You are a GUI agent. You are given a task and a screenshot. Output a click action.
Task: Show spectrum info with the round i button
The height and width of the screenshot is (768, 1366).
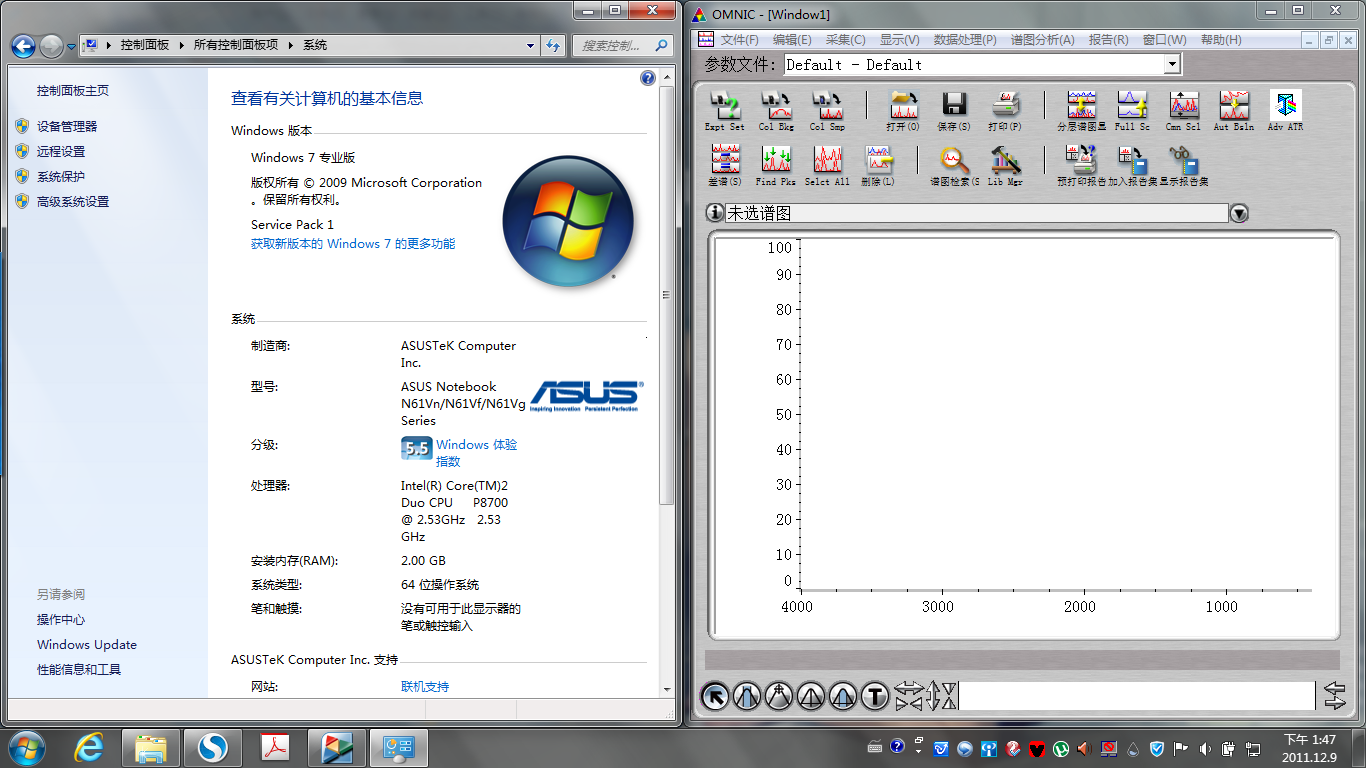pos(715,213)
